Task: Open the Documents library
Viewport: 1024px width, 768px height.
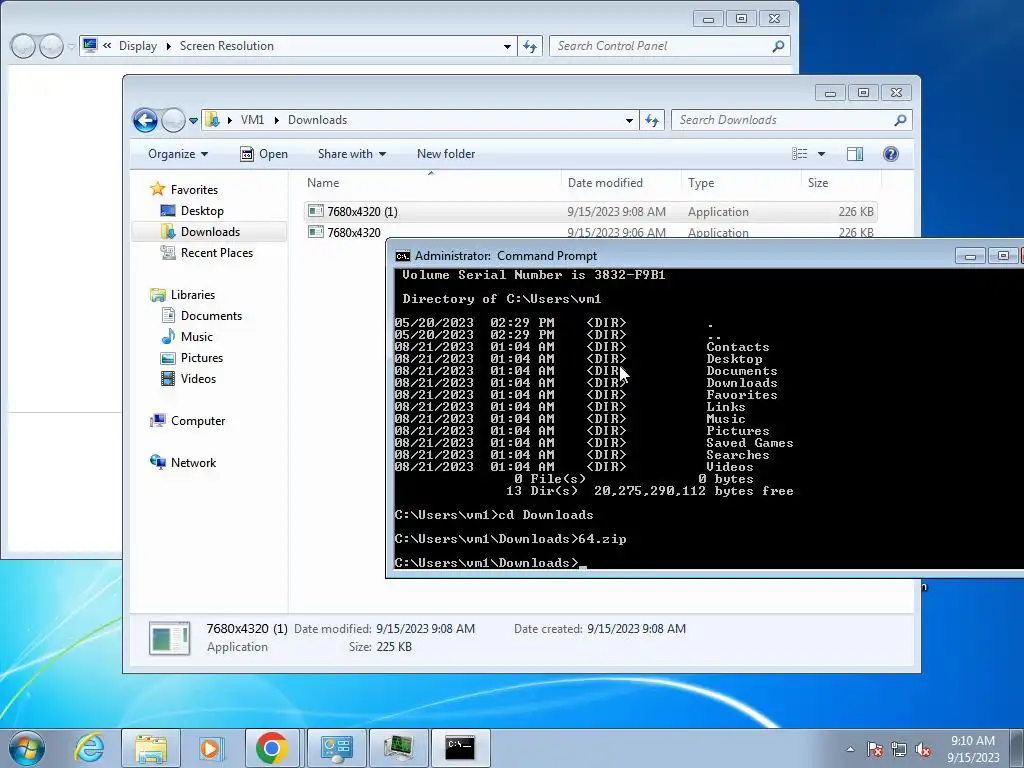Action: [x=201, y=315]
